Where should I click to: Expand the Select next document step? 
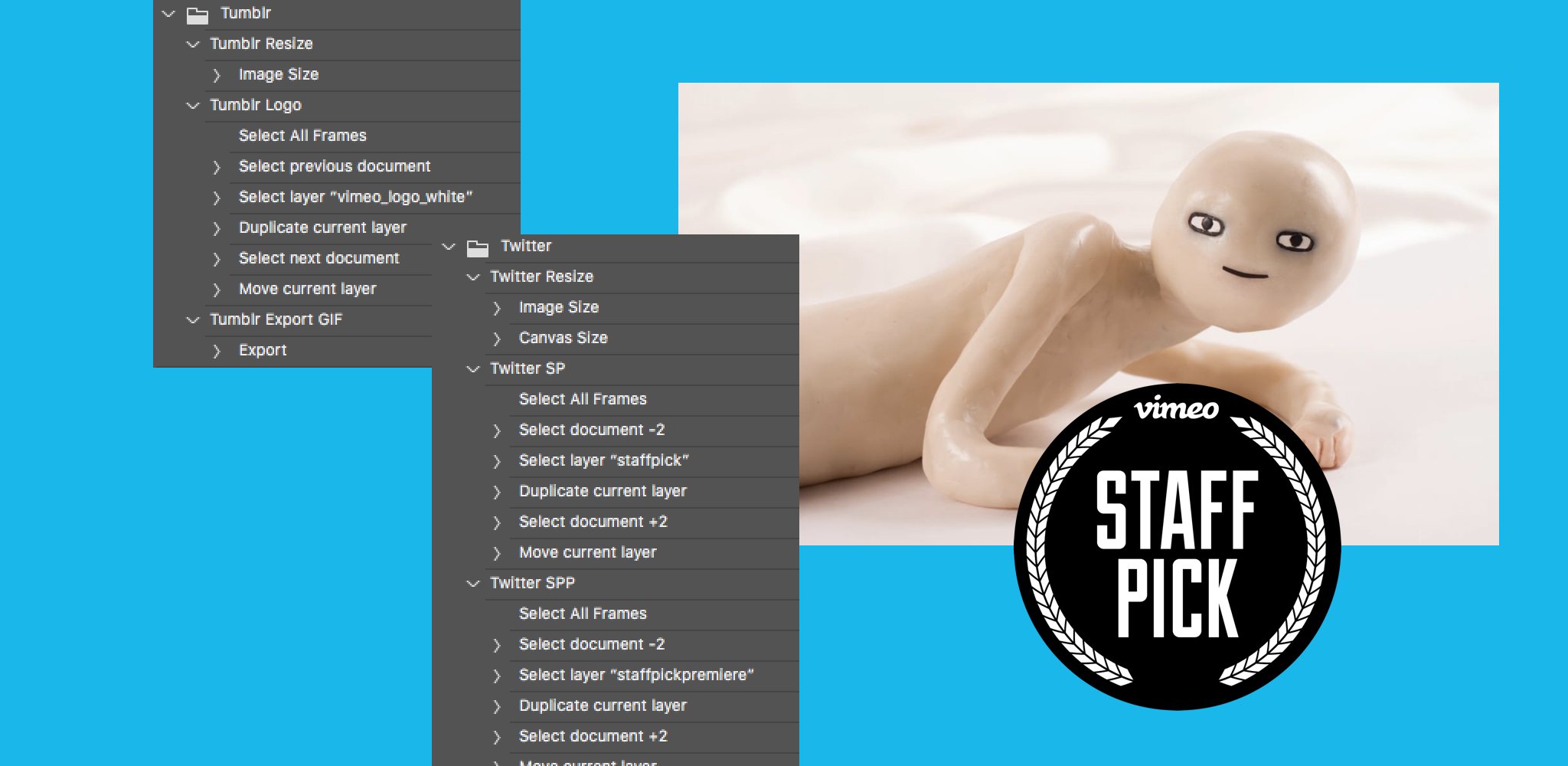[x=217, y=259]
